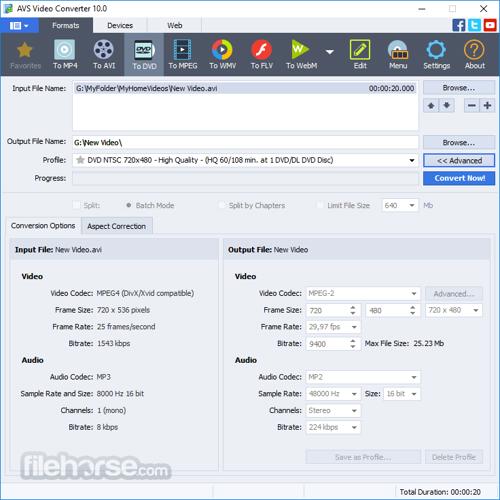Open the Profile dropdown list

(412, 160)
